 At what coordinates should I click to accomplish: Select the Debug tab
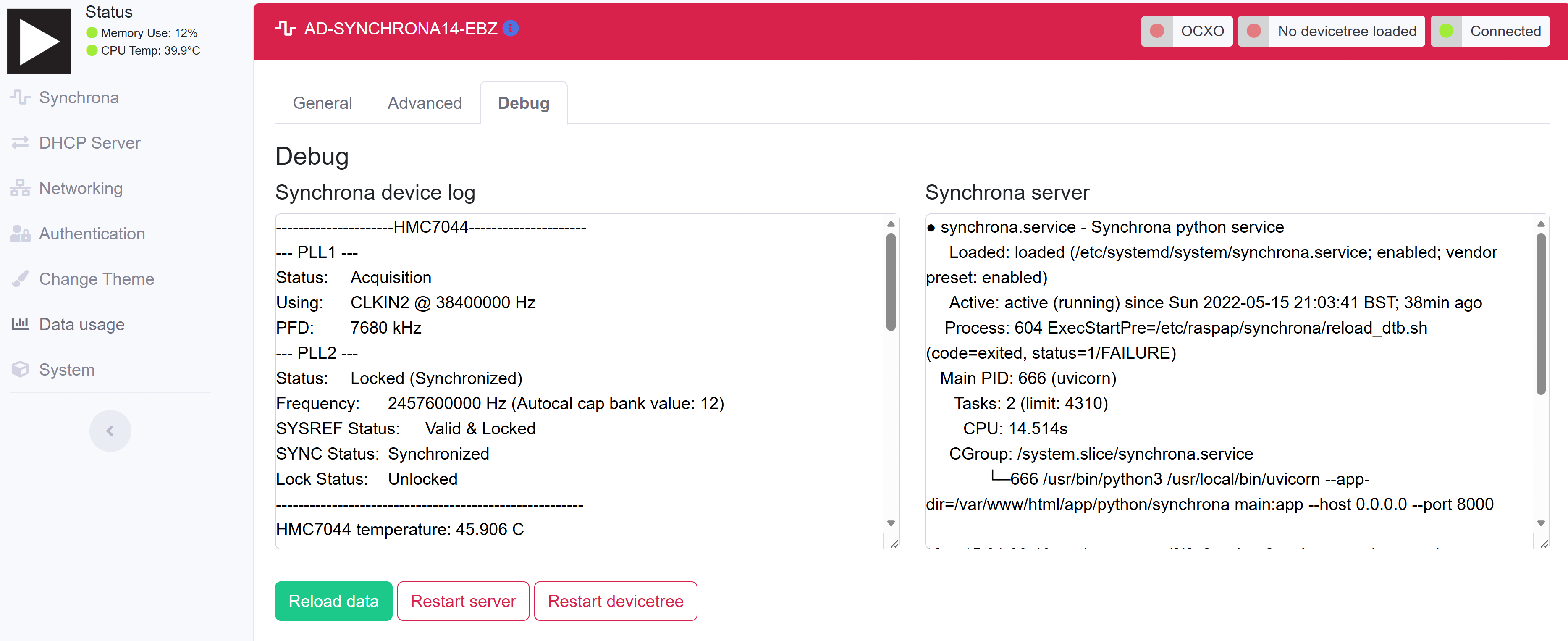click(x=524, y=103)
